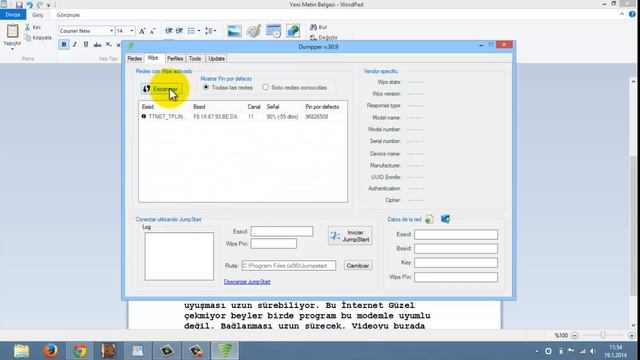Click the insert object icon in WordPad

[293, 31]
